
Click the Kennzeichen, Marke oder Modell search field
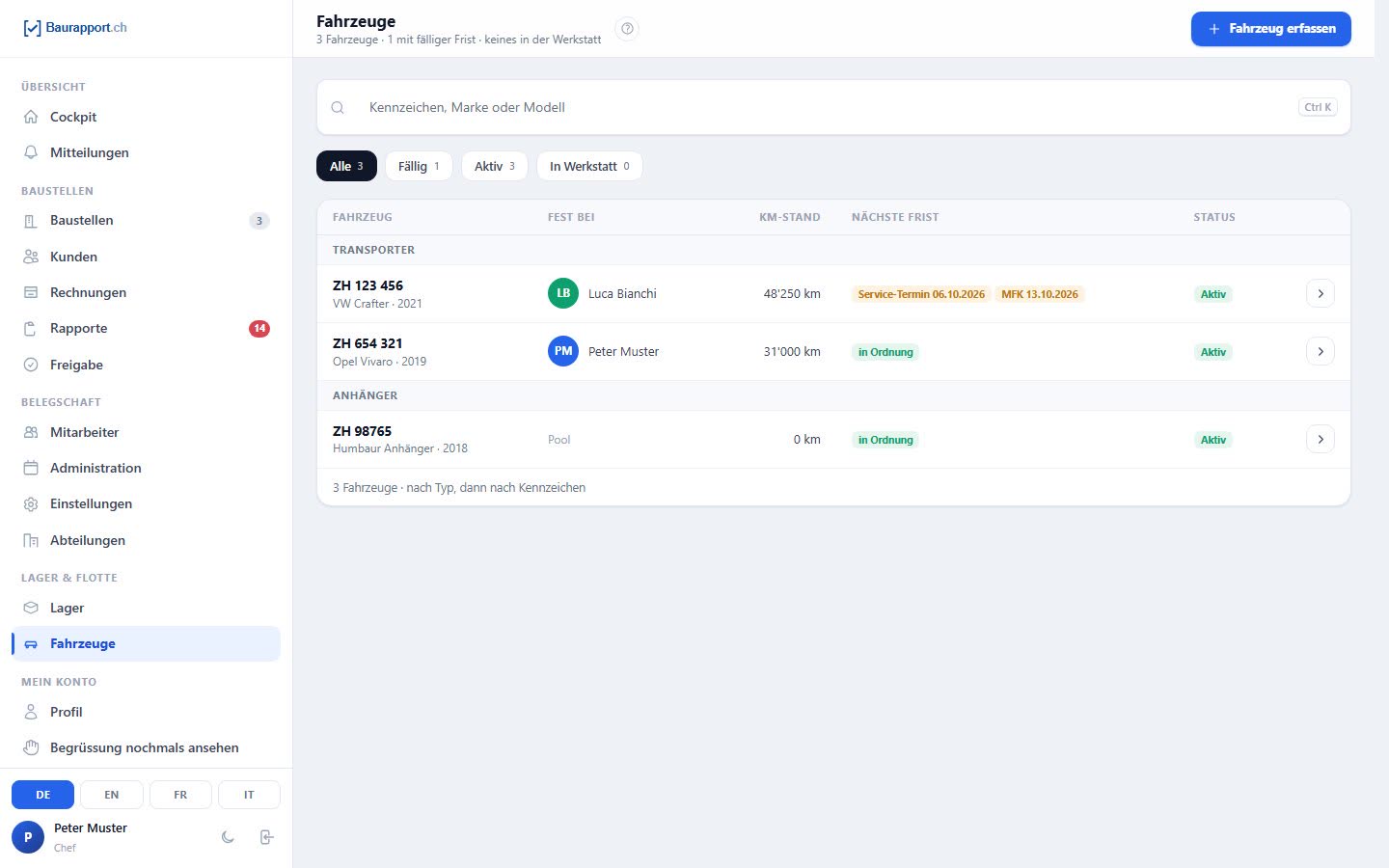[833, 107]
